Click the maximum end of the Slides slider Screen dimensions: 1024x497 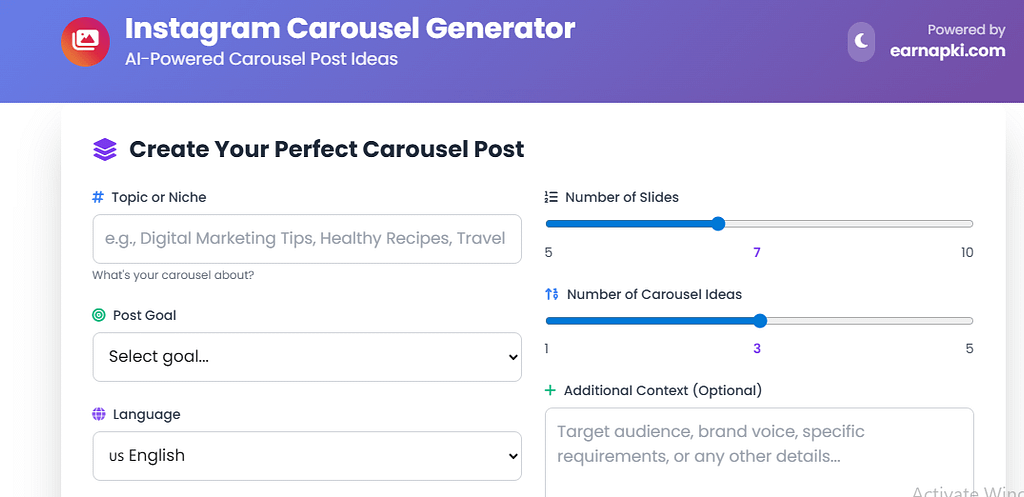(x=971, y=224)
